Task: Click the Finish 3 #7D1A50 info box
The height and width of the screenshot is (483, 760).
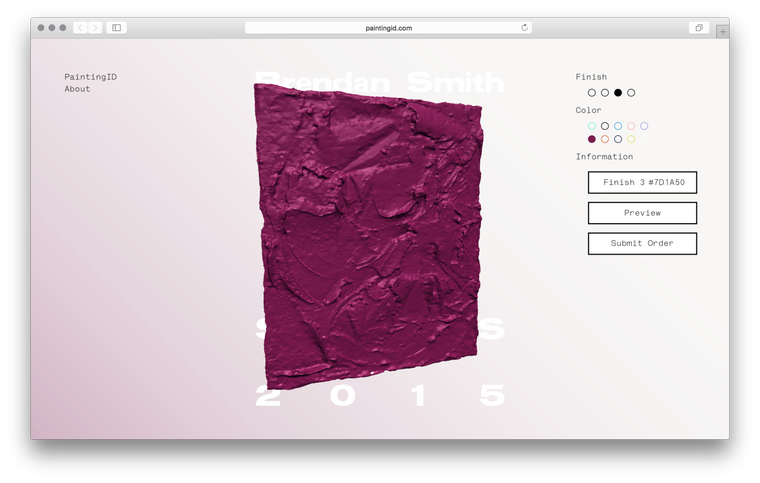Action: point(643,182)
